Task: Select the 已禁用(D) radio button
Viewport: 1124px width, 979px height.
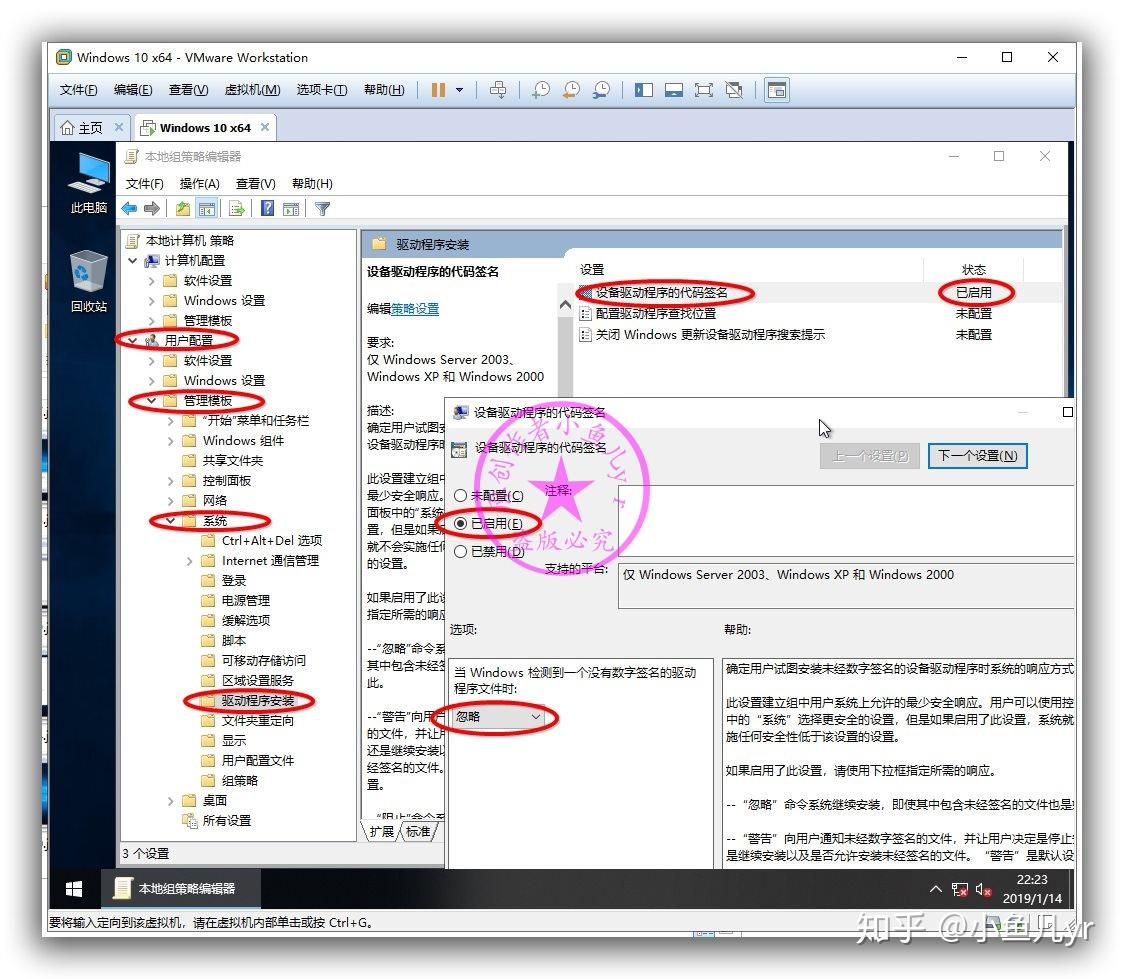Action: coord(461,551)
